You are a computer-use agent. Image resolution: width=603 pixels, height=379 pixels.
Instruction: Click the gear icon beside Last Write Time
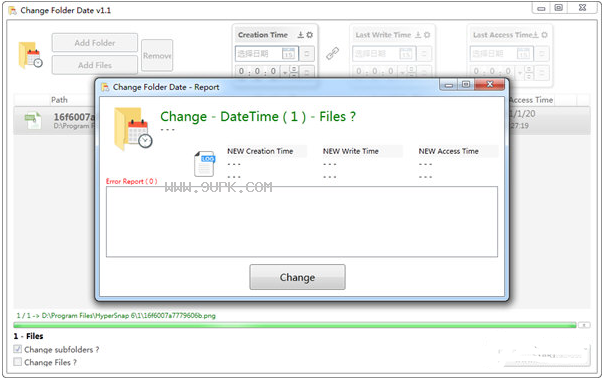point(427,35)
